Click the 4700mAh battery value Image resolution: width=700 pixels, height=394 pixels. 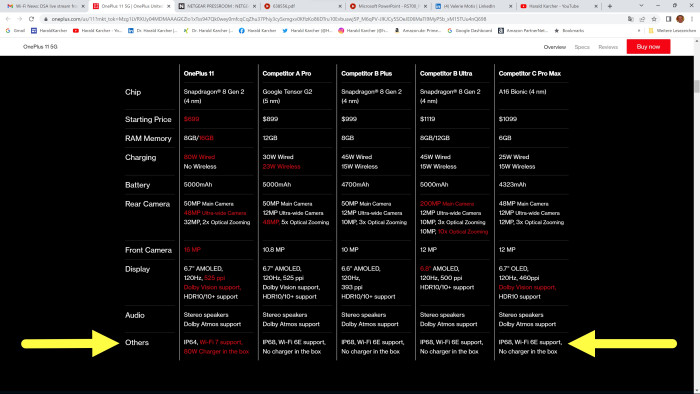point(355,184)
